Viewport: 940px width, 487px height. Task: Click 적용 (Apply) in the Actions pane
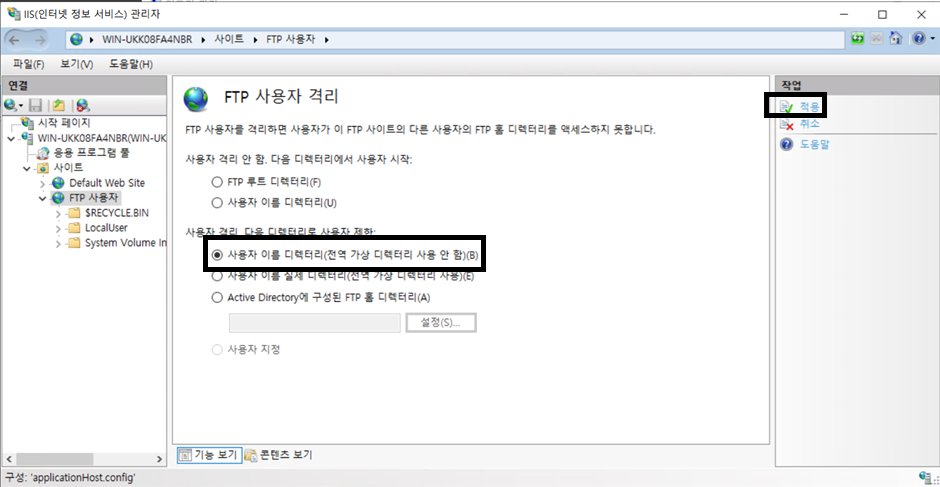click(810, 106)
